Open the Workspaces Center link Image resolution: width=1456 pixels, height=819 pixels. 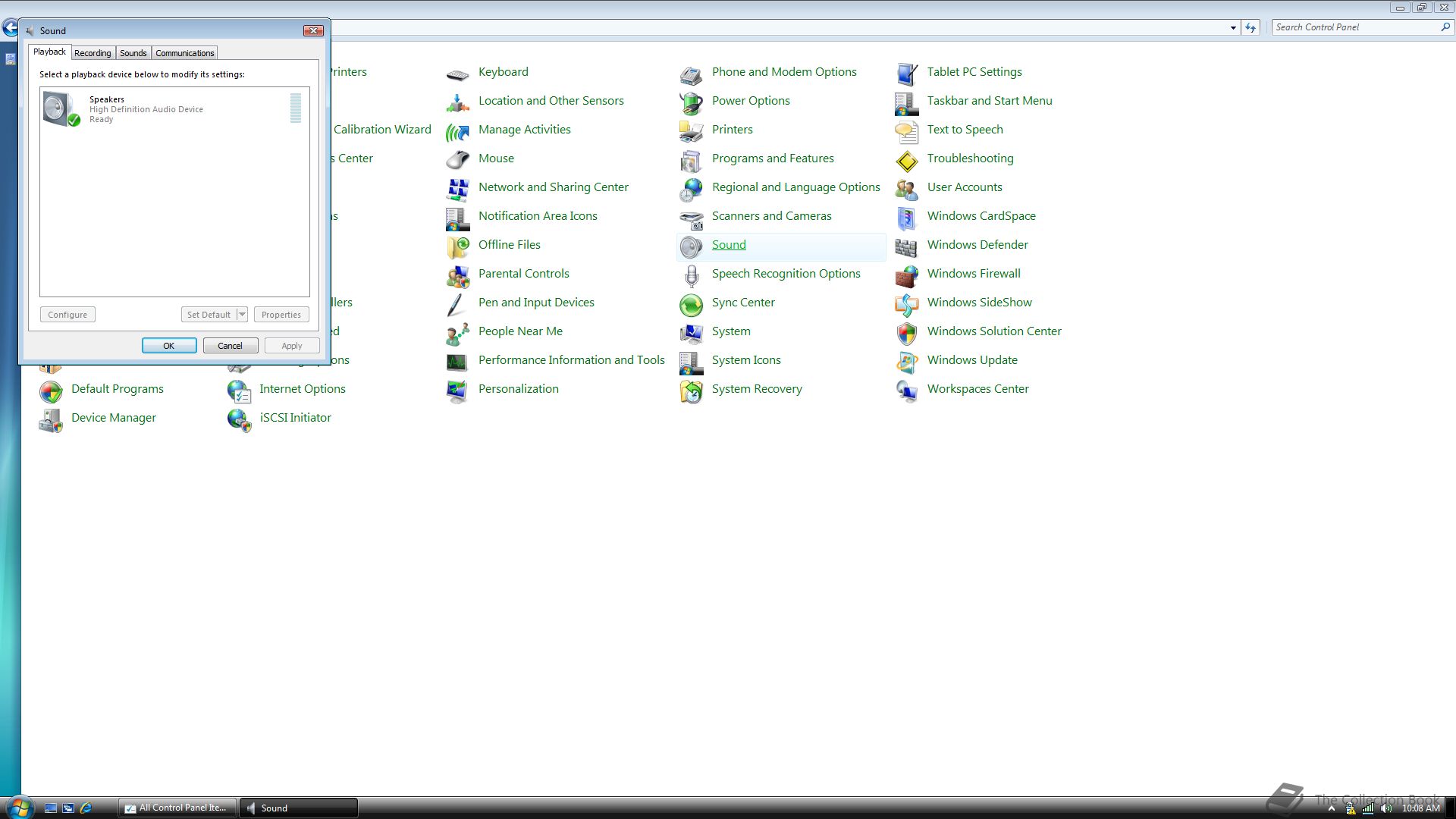pos(977,389)
